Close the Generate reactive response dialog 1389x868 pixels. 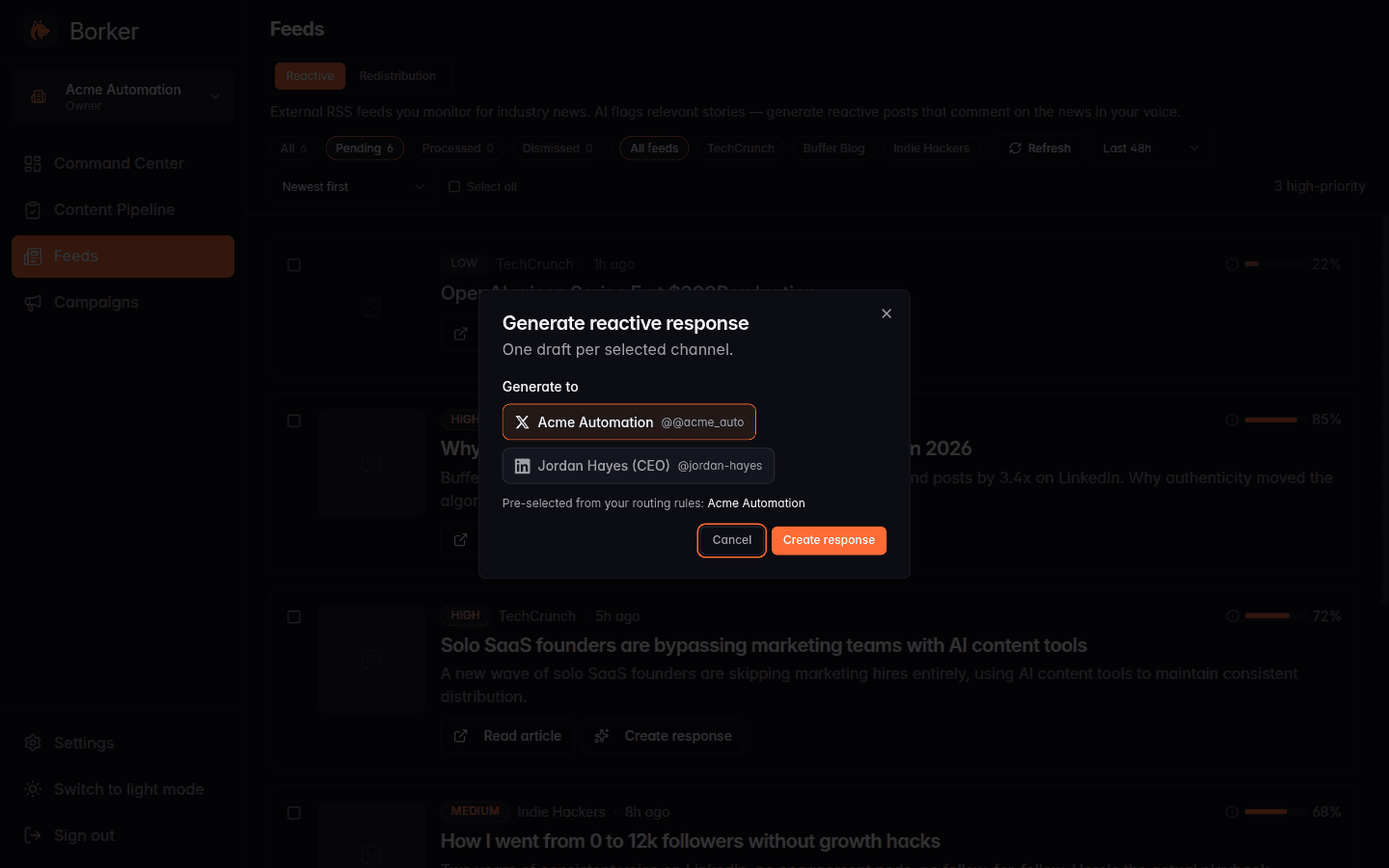click(x=886, y=313)
